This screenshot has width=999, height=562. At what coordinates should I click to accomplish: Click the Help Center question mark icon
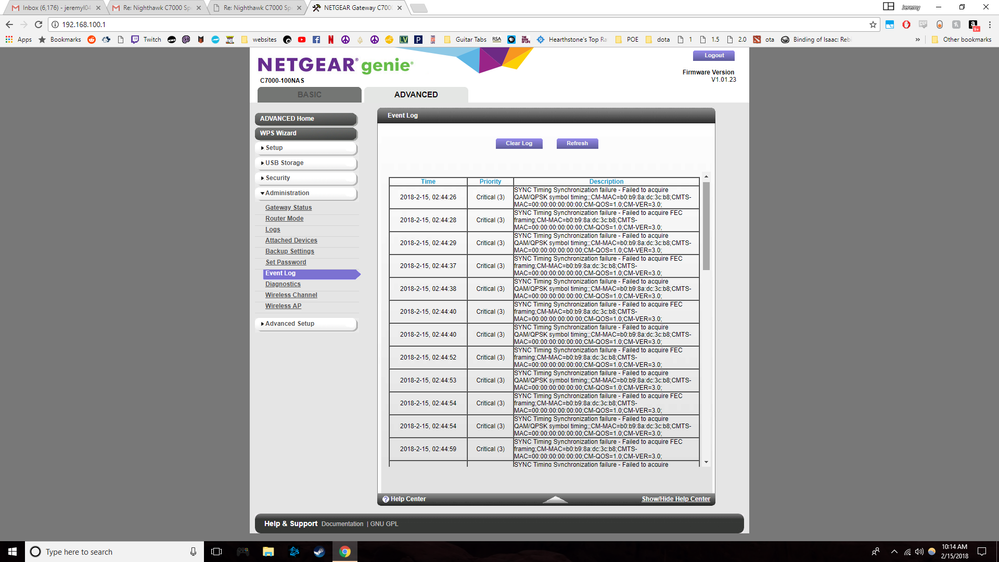click(x=386, y=499)
